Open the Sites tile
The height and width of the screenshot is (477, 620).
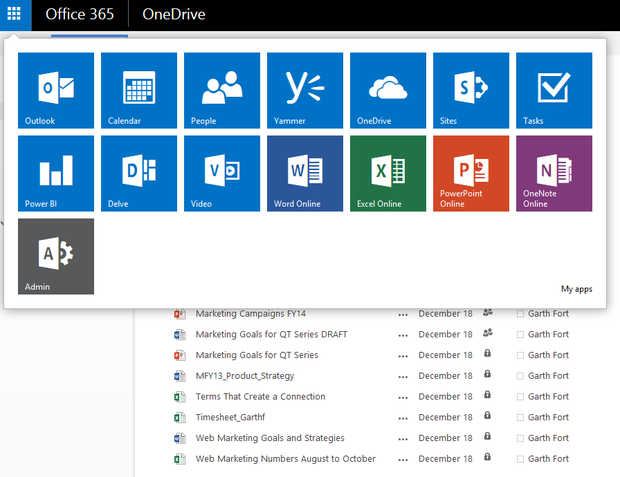click(471, 91)
